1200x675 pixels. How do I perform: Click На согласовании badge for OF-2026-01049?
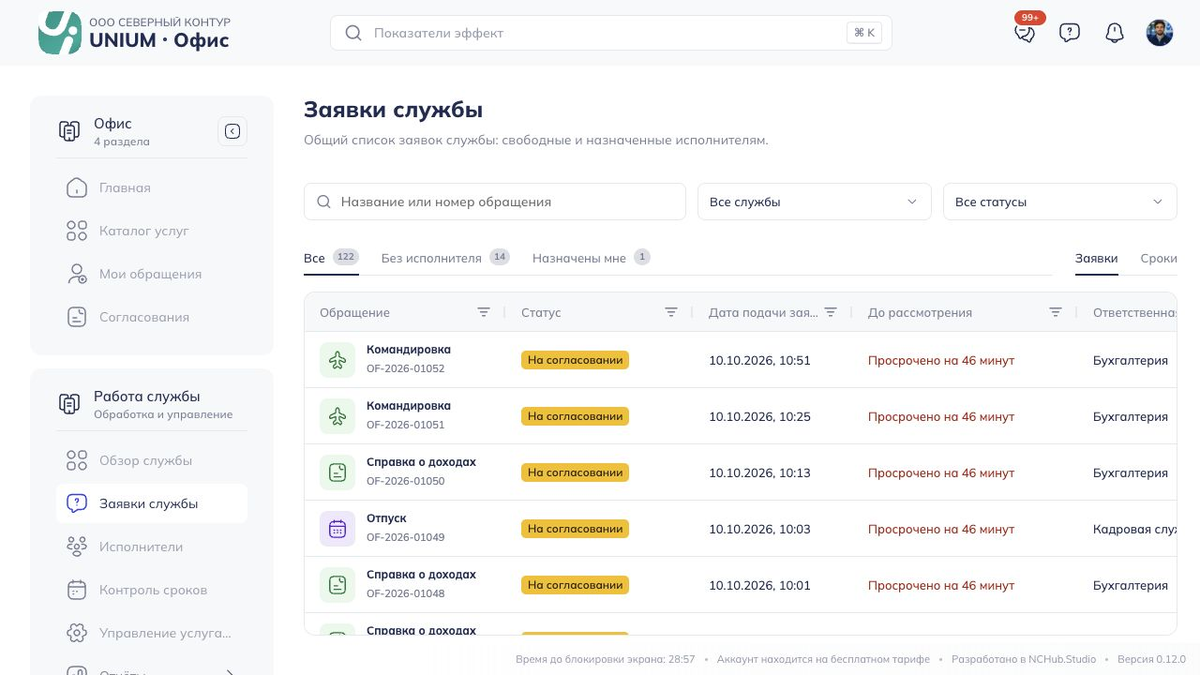(x=575, y=528)
